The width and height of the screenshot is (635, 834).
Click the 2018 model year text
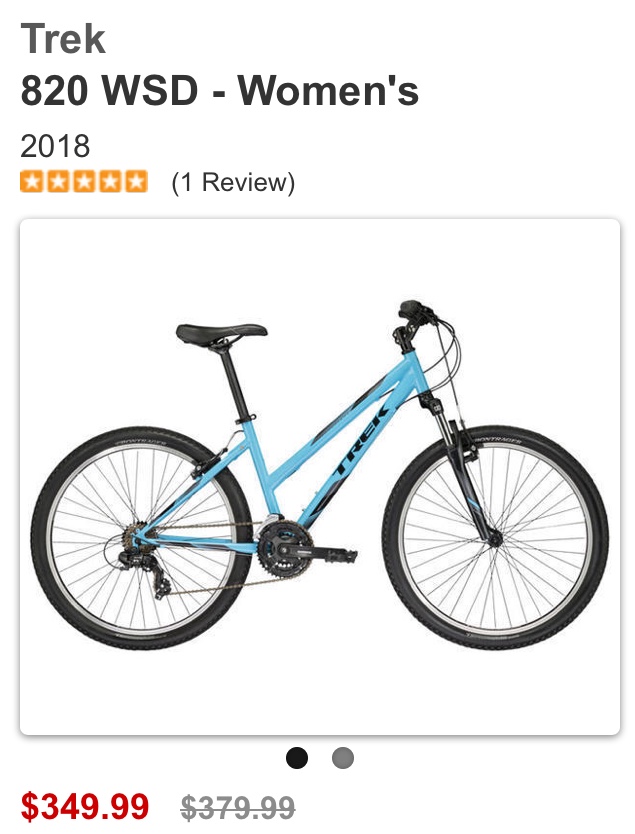pos(55,146)
